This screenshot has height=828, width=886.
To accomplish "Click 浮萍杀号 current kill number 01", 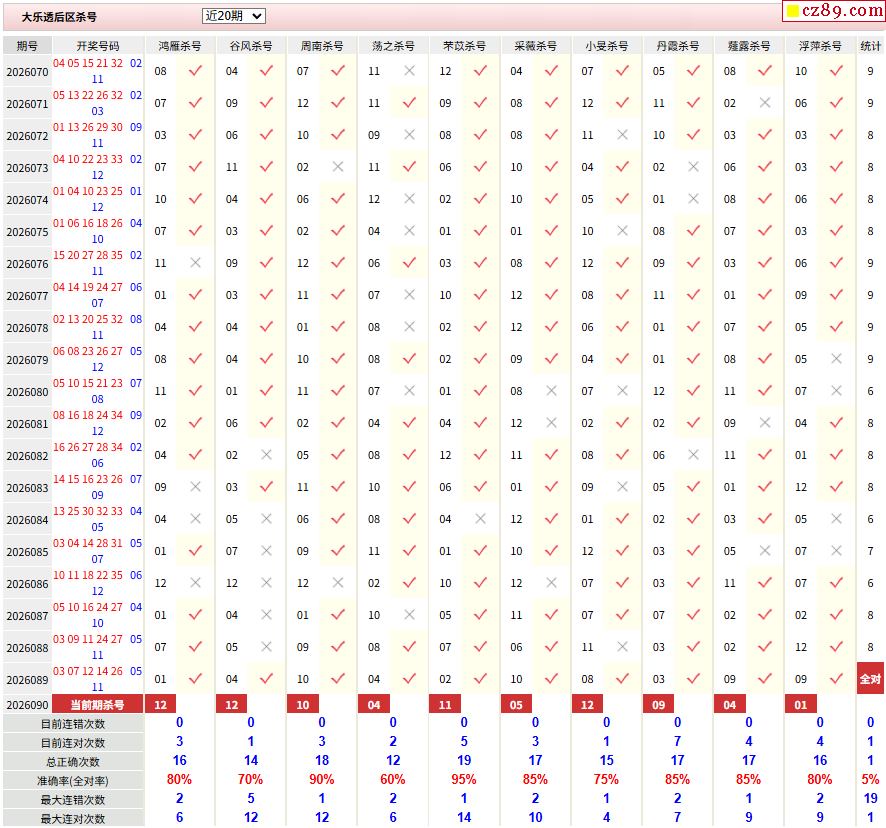I will tap(801, 704).
